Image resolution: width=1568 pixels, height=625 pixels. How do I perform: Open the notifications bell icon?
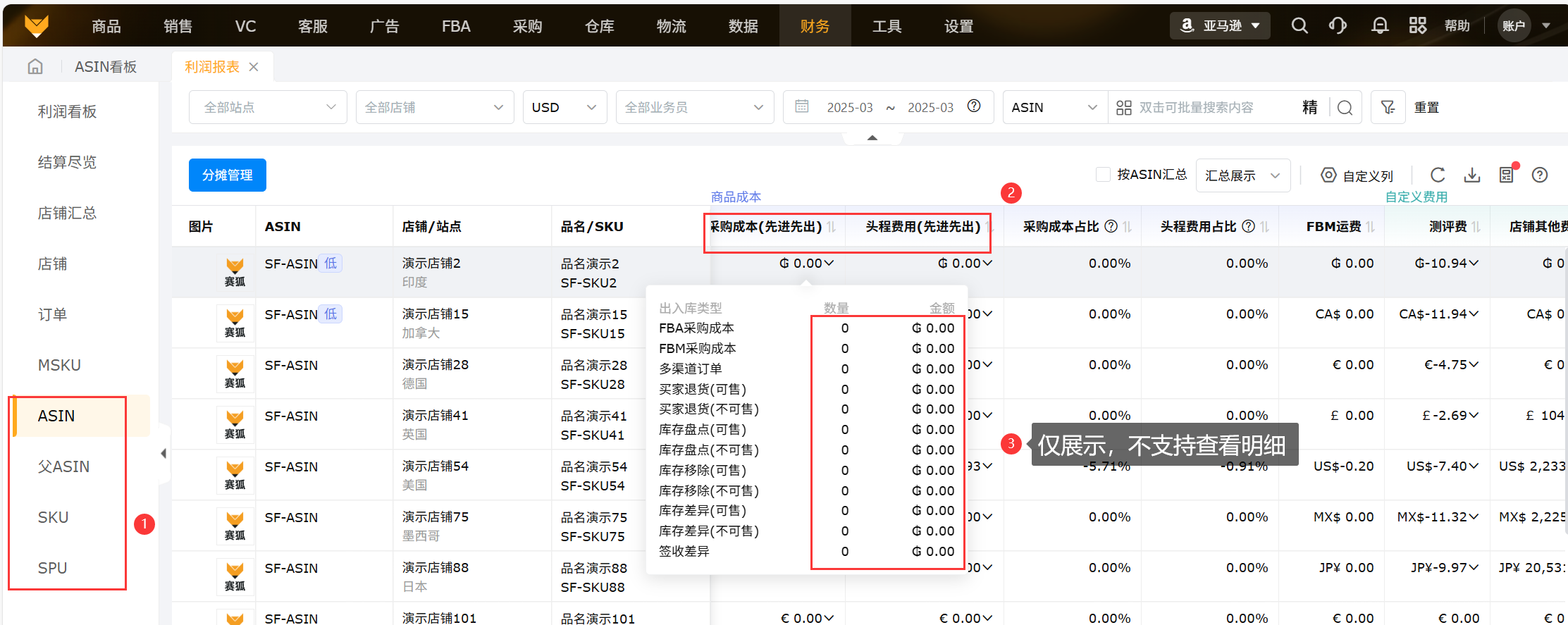coord(1379,26)
